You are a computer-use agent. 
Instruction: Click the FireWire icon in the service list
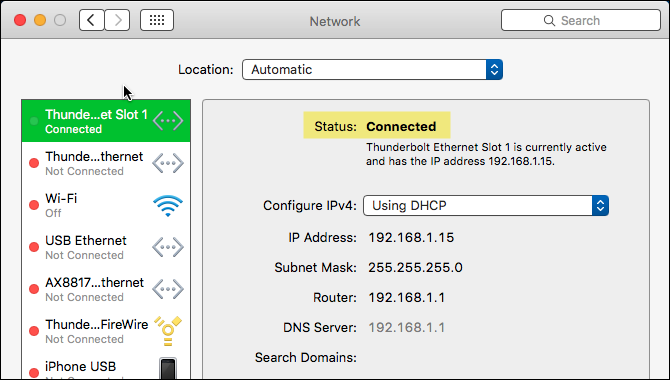tap(168, 331)
